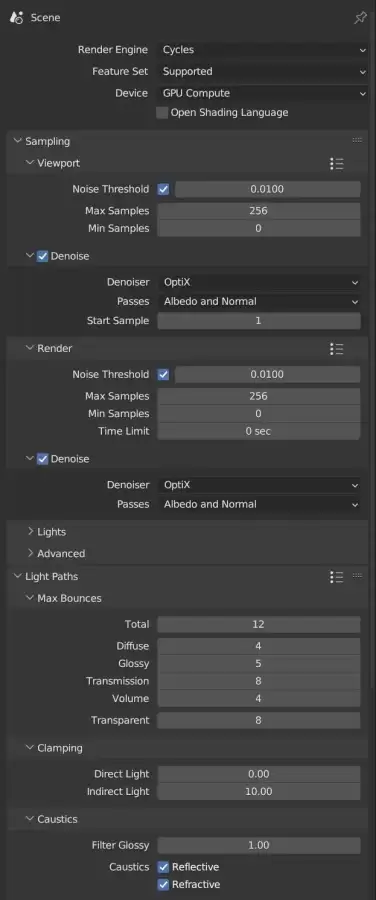Viewport: 376px width, 900px height.
Task: Open Viewport Denoise Passes dropdown
Action: point(259,301)
